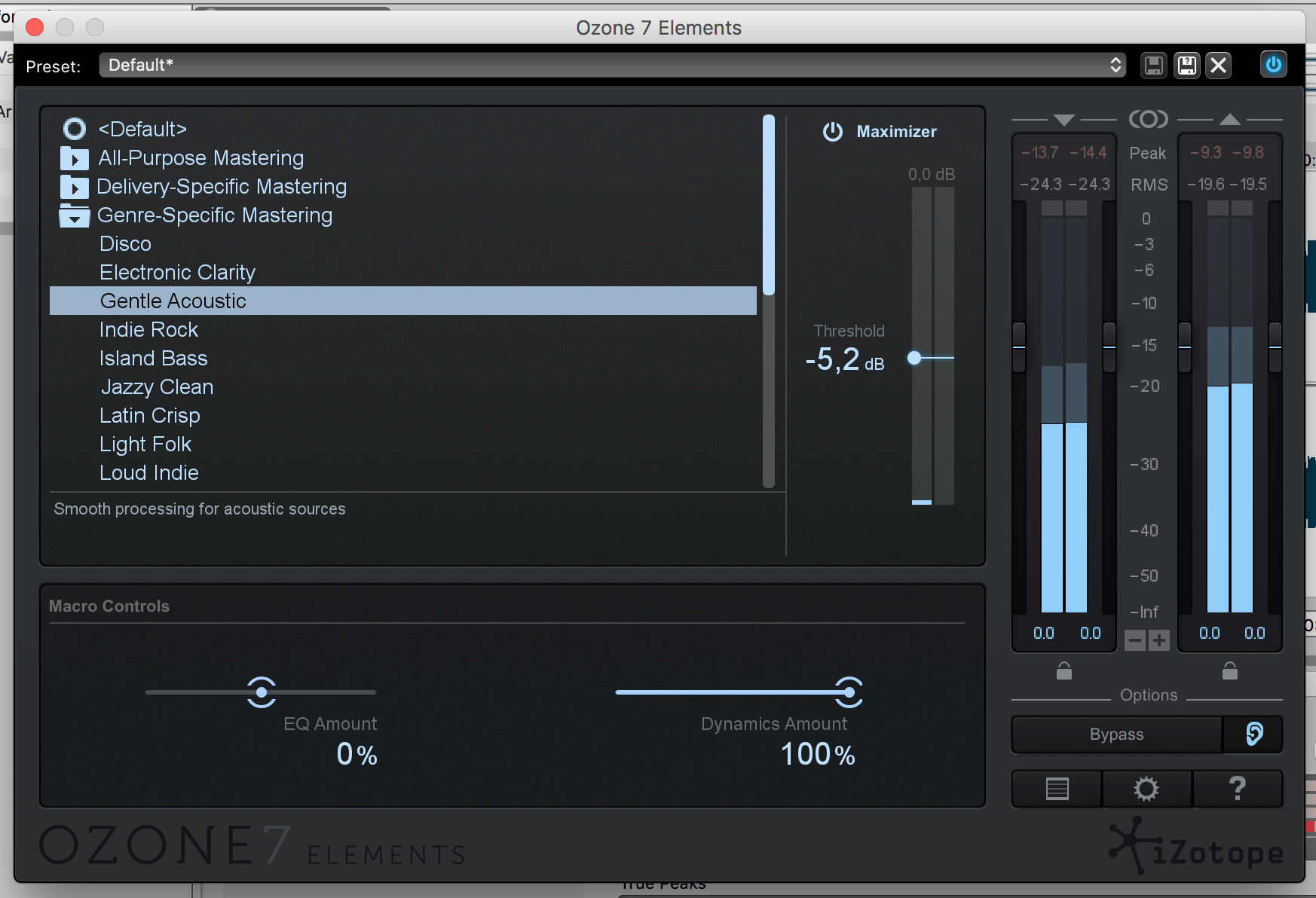This screenshot has height=898, width=1316.
Task: Click the save preset floppy disk icon
Action: [1152, 65]
